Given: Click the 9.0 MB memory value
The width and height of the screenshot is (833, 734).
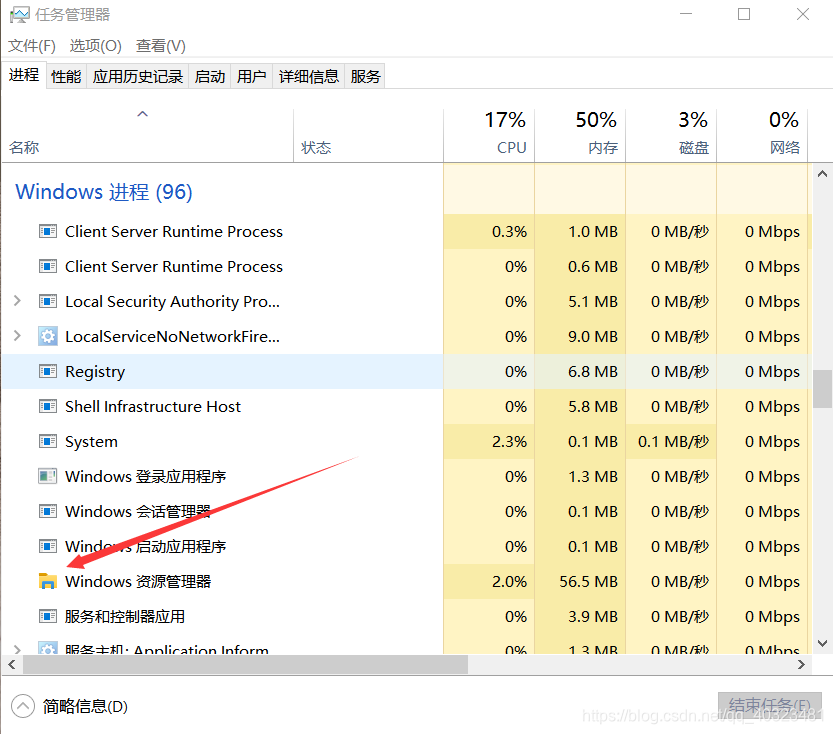Looking at the screenshot, I should pos(593,337).
